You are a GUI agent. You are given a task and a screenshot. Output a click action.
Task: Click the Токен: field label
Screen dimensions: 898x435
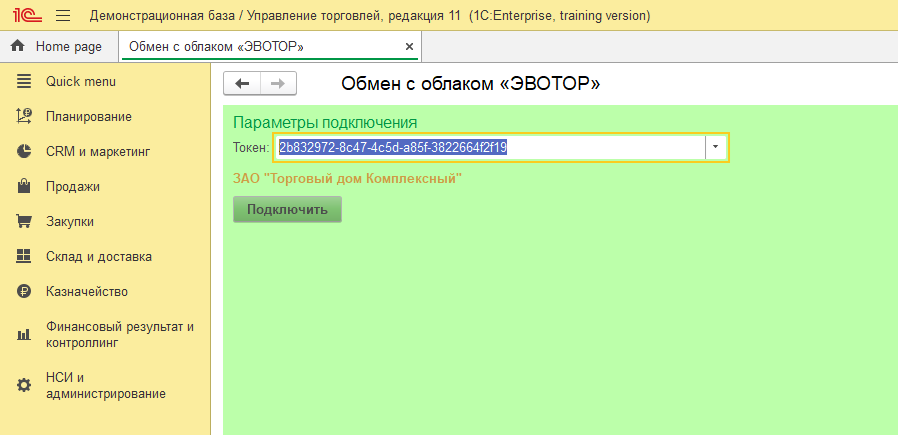point(251,148)
